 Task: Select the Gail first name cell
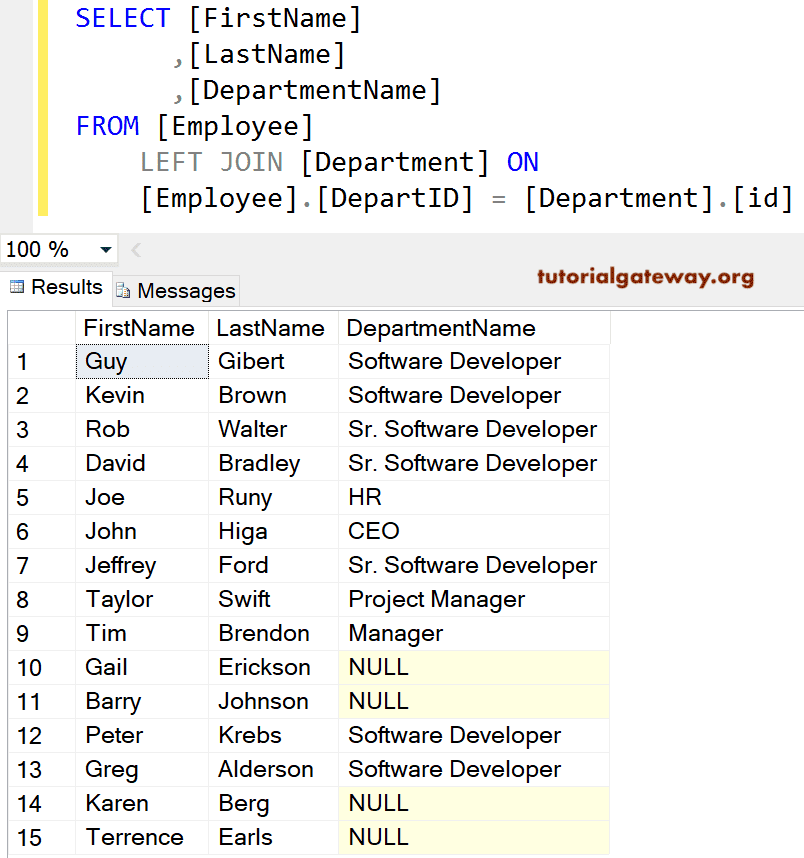tap(142, 668)
